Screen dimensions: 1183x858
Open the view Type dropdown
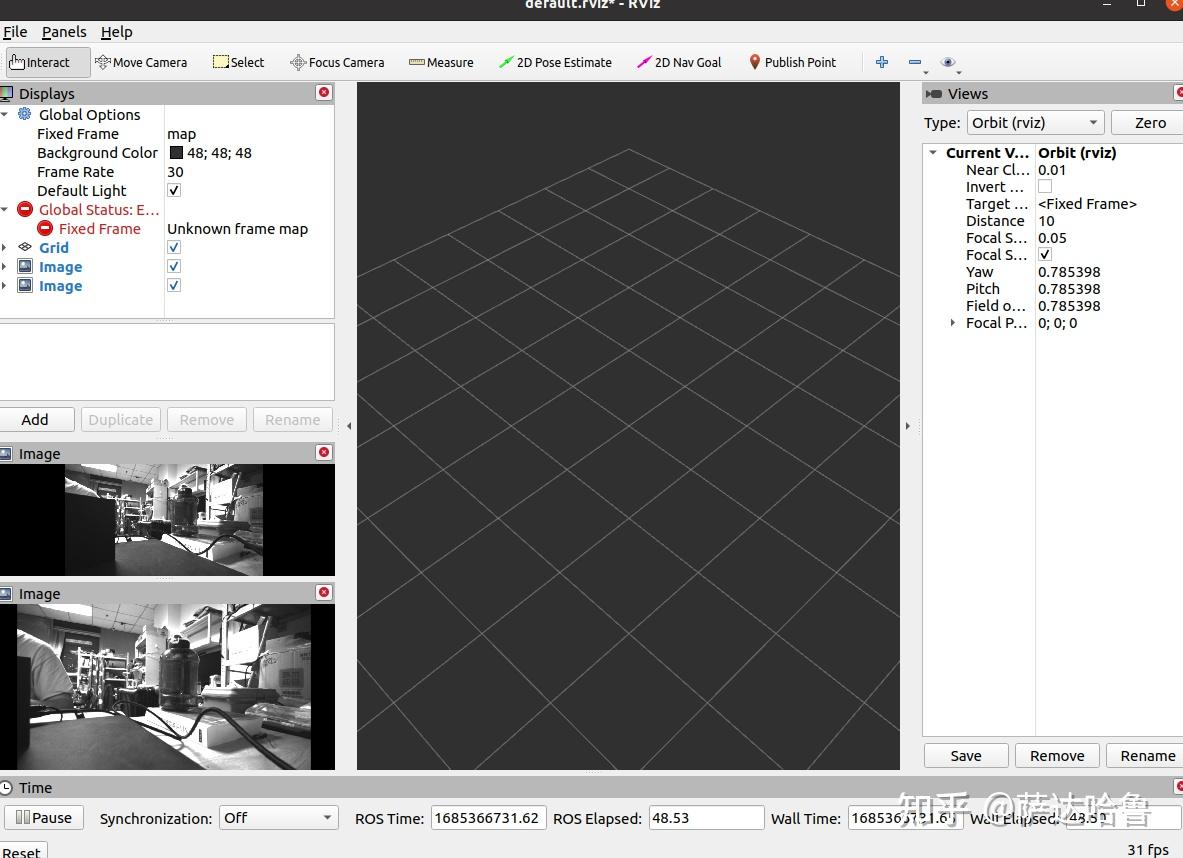coord(1035,122)
